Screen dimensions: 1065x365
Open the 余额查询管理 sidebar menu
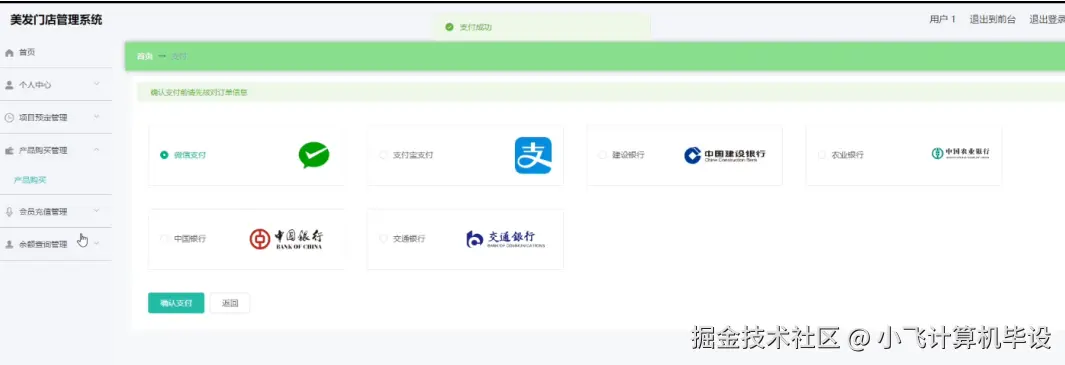[x=56, y=244]
